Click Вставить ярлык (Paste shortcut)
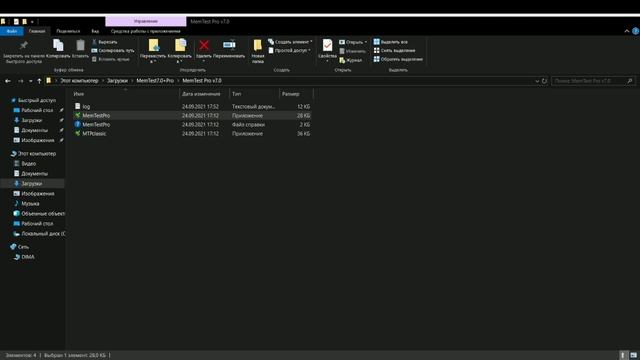The width and height of the screenshot is (640, 360). coord(111,59)
